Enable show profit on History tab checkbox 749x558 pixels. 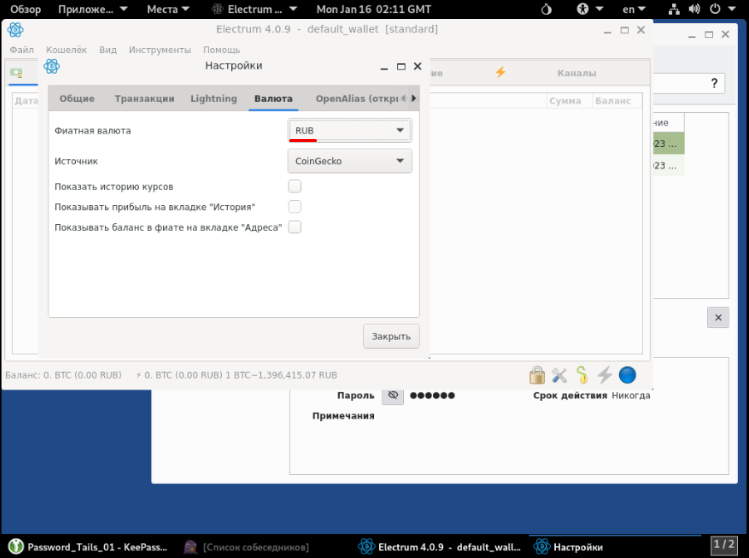click(295, 206)
